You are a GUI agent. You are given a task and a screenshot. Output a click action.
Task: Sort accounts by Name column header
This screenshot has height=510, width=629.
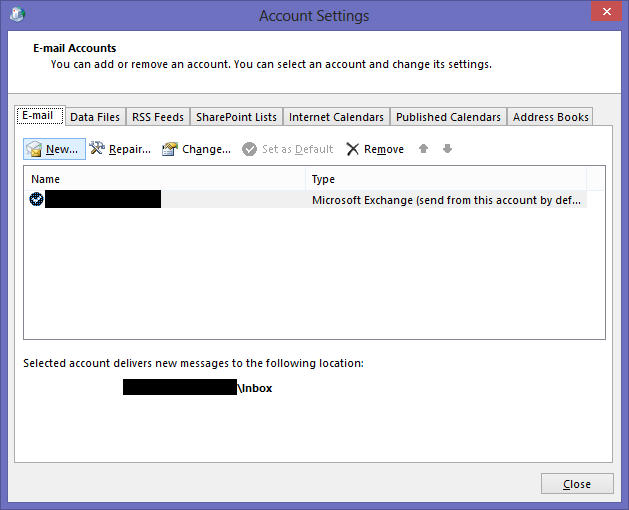[x=165, y=179]
